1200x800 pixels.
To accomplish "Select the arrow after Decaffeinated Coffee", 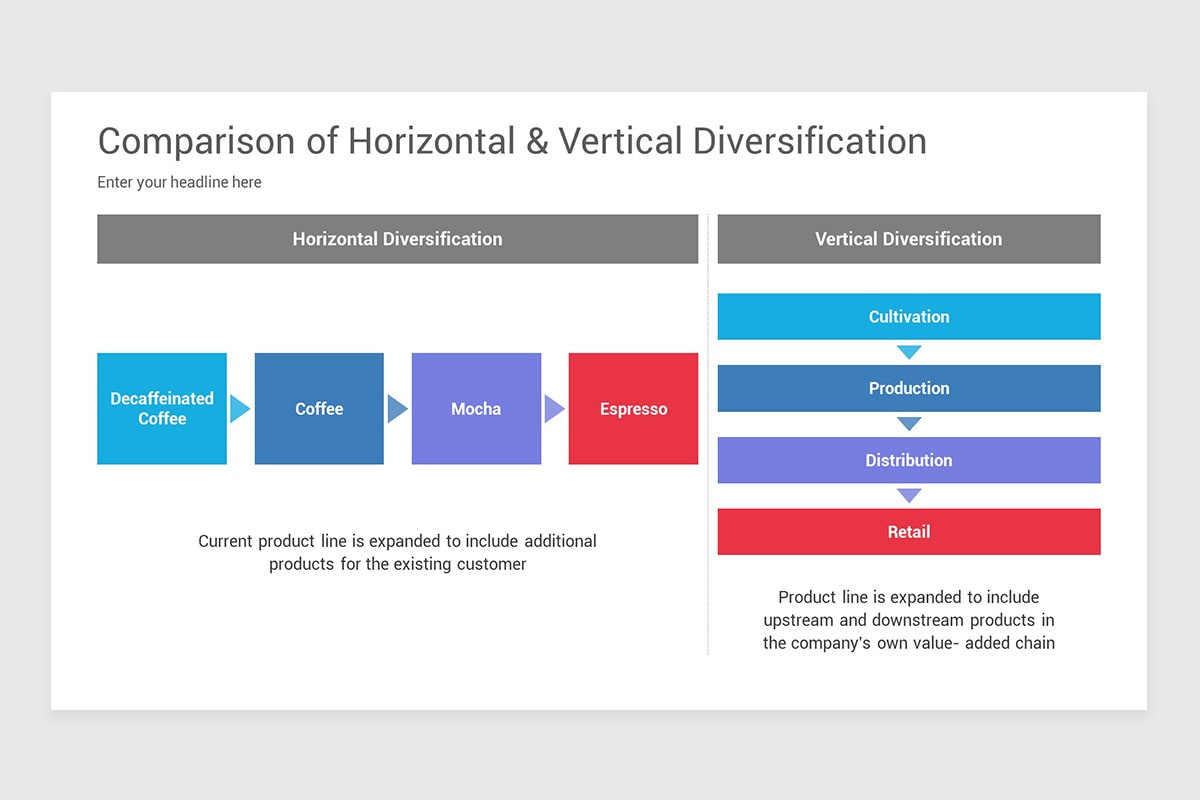I will click(240, 409).
